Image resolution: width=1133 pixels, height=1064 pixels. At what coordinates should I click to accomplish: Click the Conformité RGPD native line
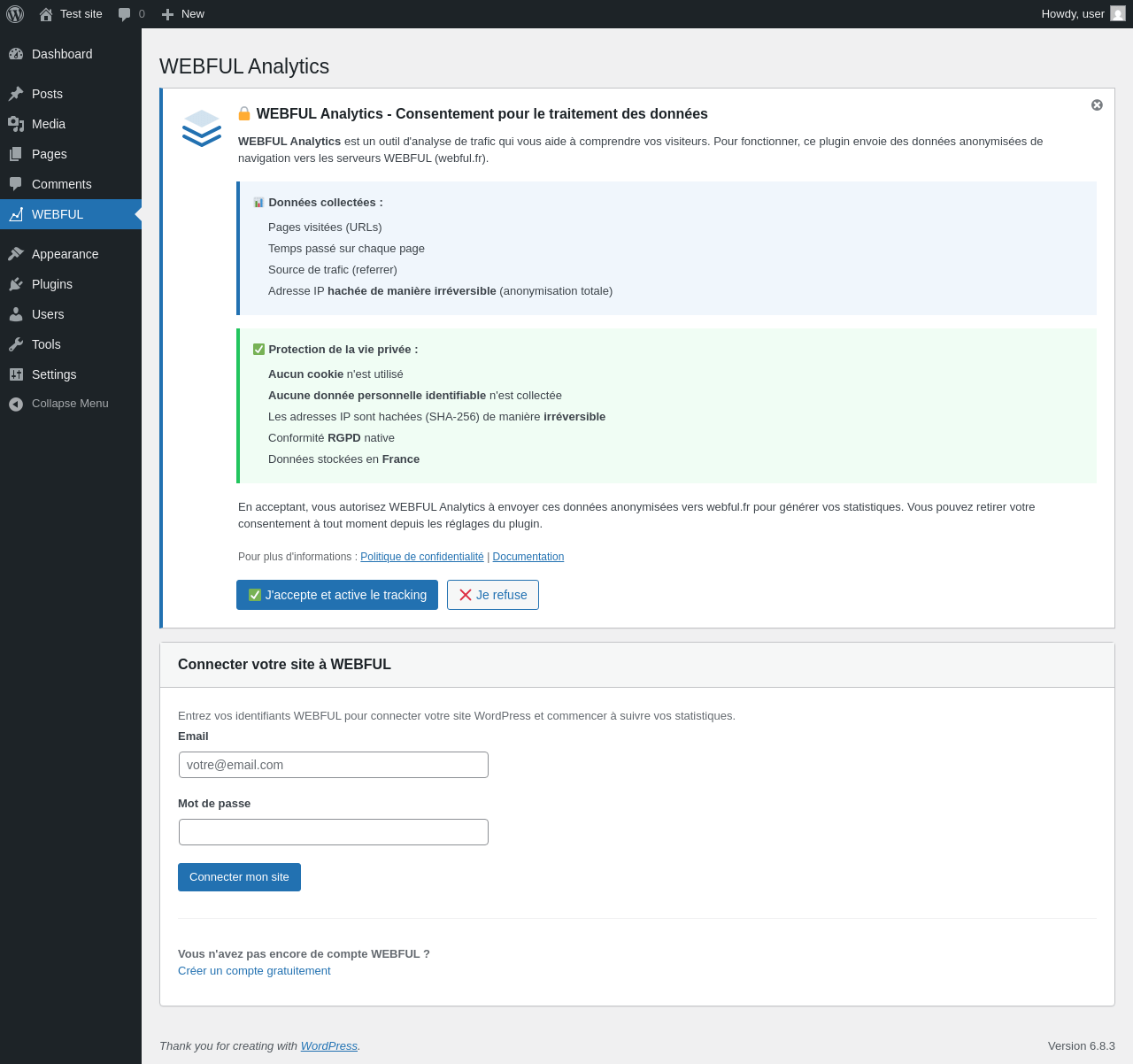(x=331, y=438)
